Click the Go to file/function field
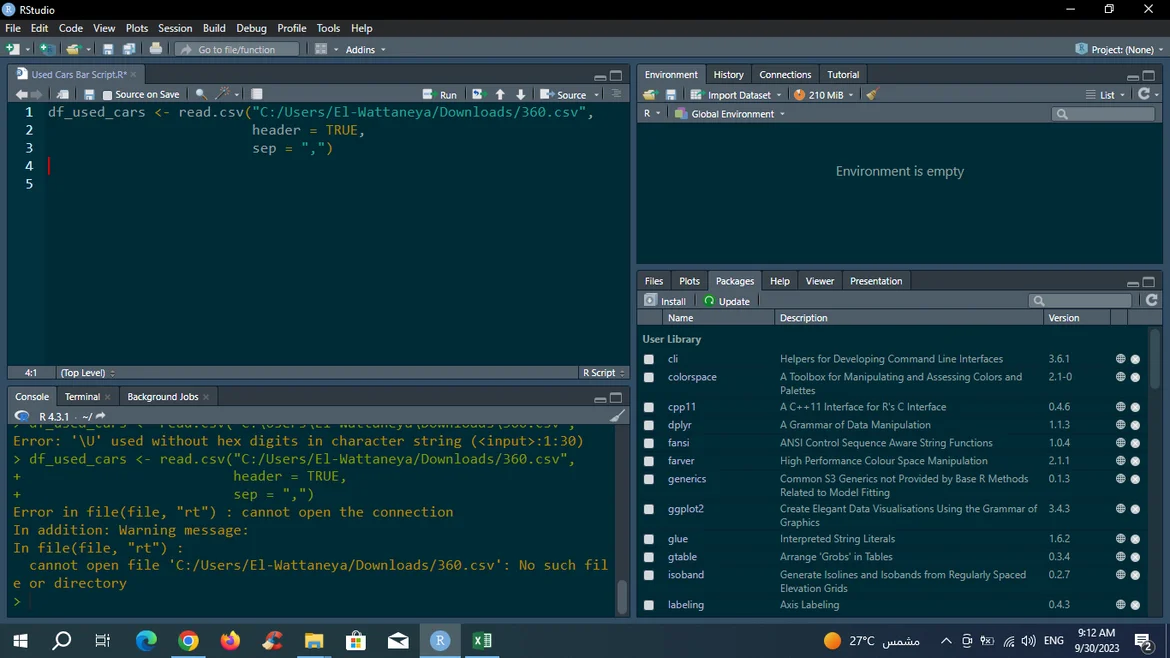 coord(237,49)
